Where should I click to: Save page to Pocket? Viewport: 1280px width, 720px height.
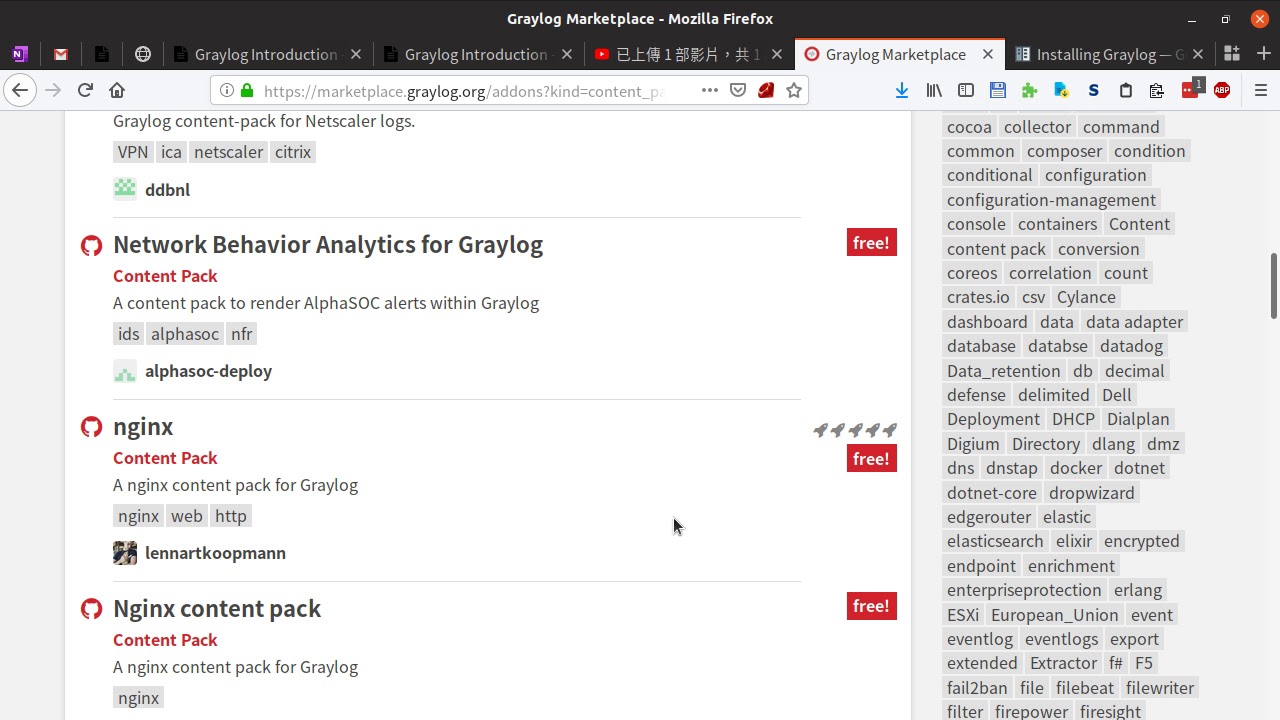[738, 90]
